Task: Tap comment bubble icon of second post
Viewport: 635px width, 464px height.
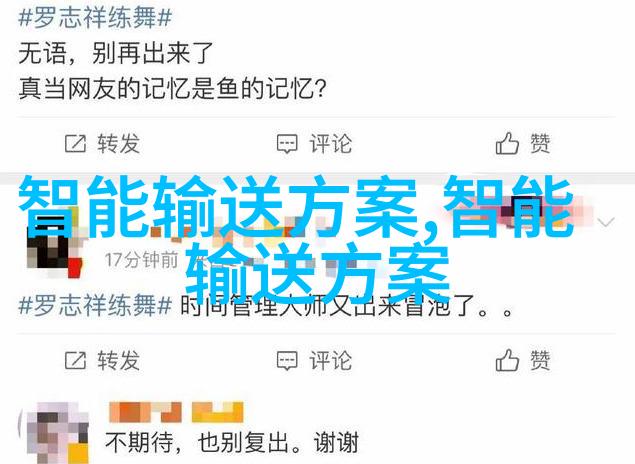Action: pyautogui.click(x=287, y=361)
